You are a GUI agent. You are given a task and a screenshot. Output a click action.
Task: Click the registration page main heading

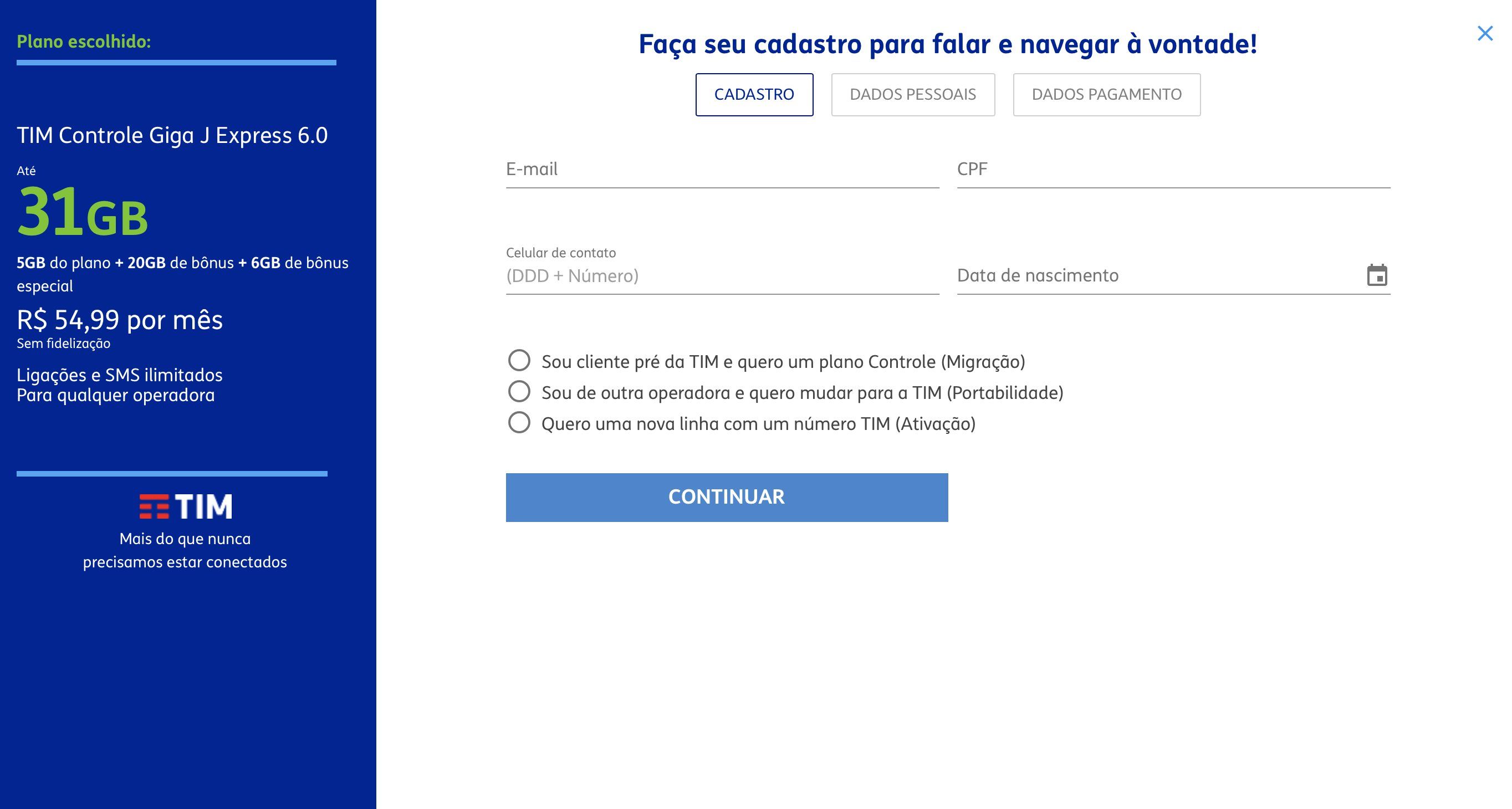click(x=948, y=44)
